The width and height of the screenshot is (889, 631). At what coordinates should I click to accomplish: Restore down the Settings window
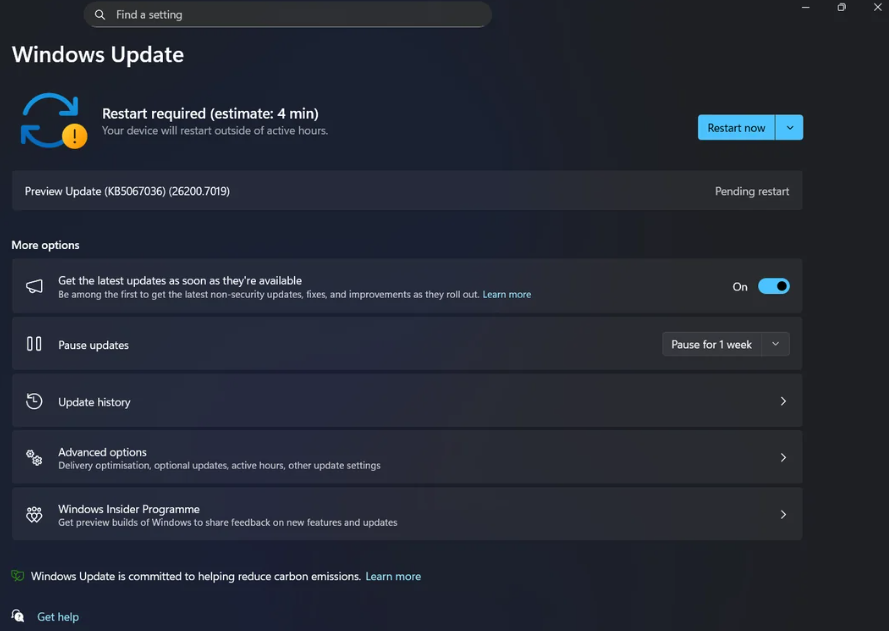point(841,7)
